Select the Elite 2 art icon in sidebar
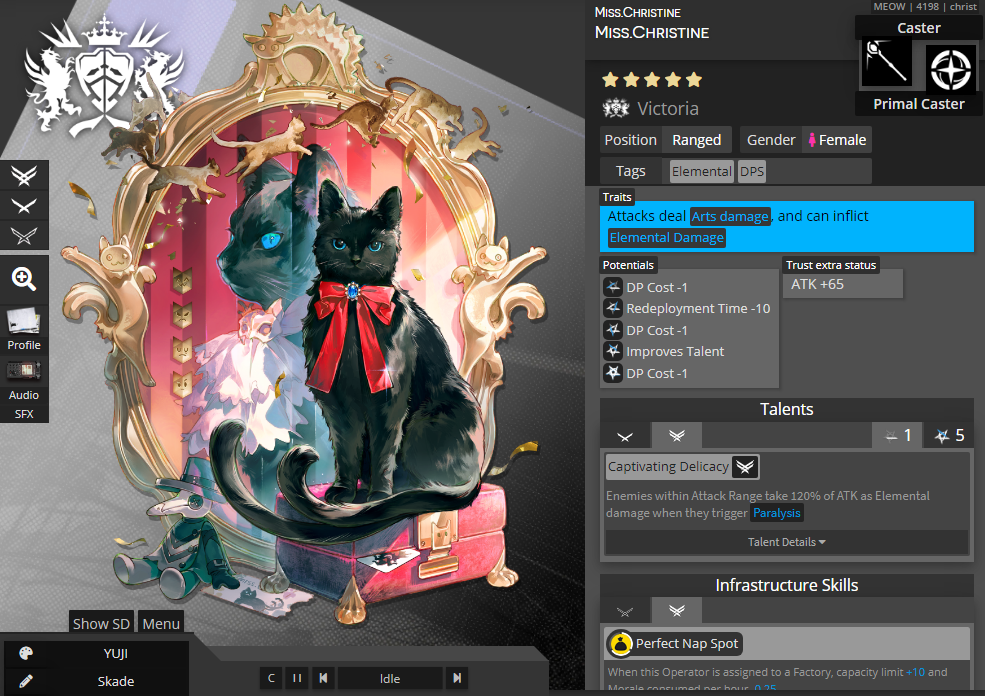 [24, 175]
